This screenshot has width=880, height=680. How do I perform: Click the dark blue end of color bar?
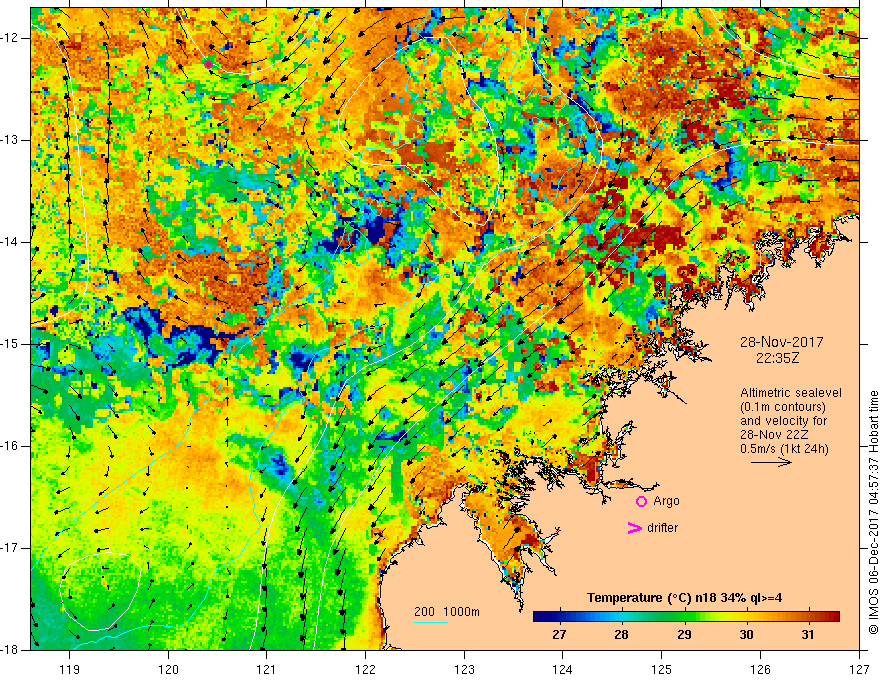[x=540, y=617]
